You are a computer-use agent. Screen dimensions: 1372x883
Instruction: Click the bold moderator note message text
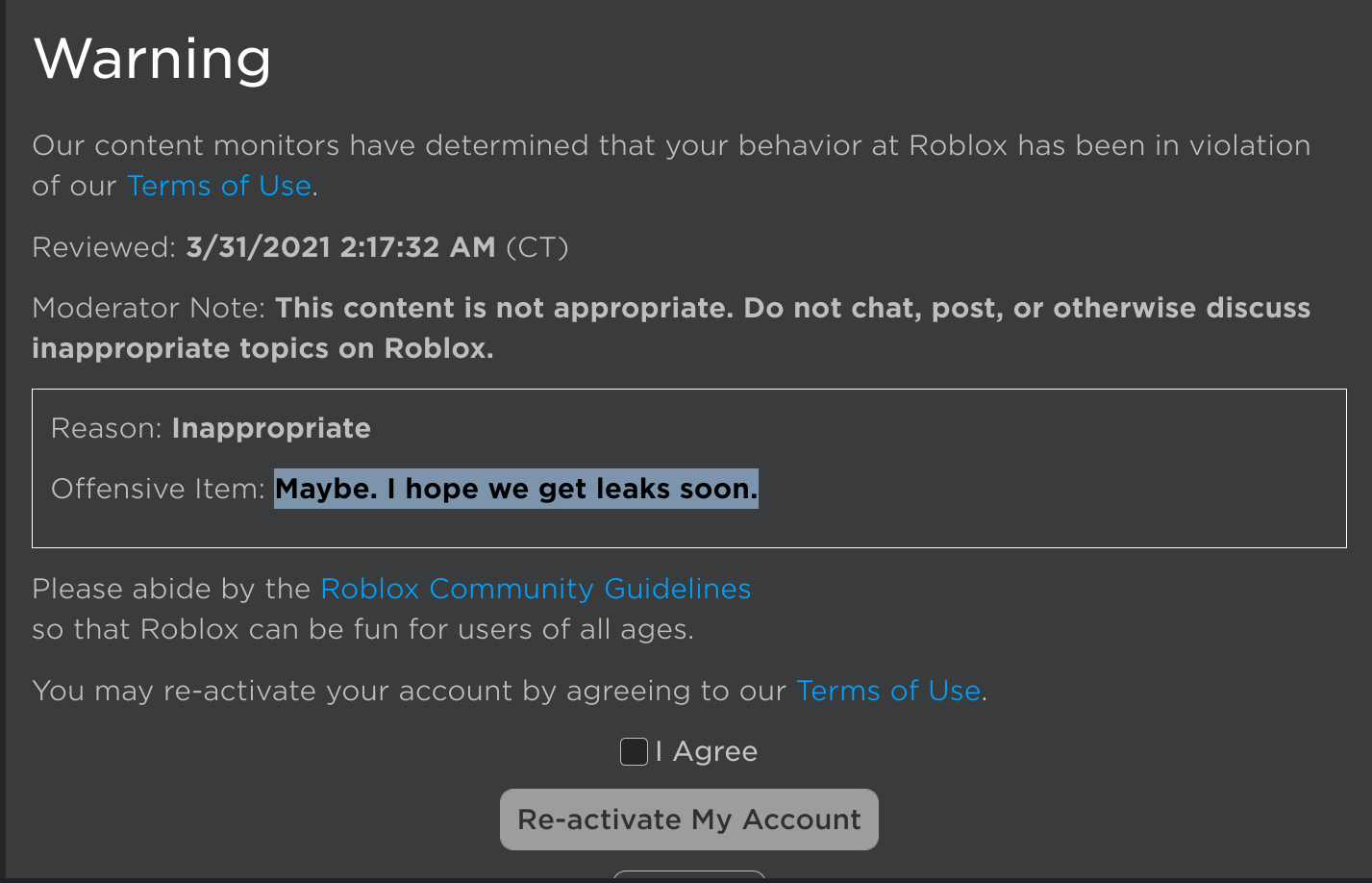(792, 308)
